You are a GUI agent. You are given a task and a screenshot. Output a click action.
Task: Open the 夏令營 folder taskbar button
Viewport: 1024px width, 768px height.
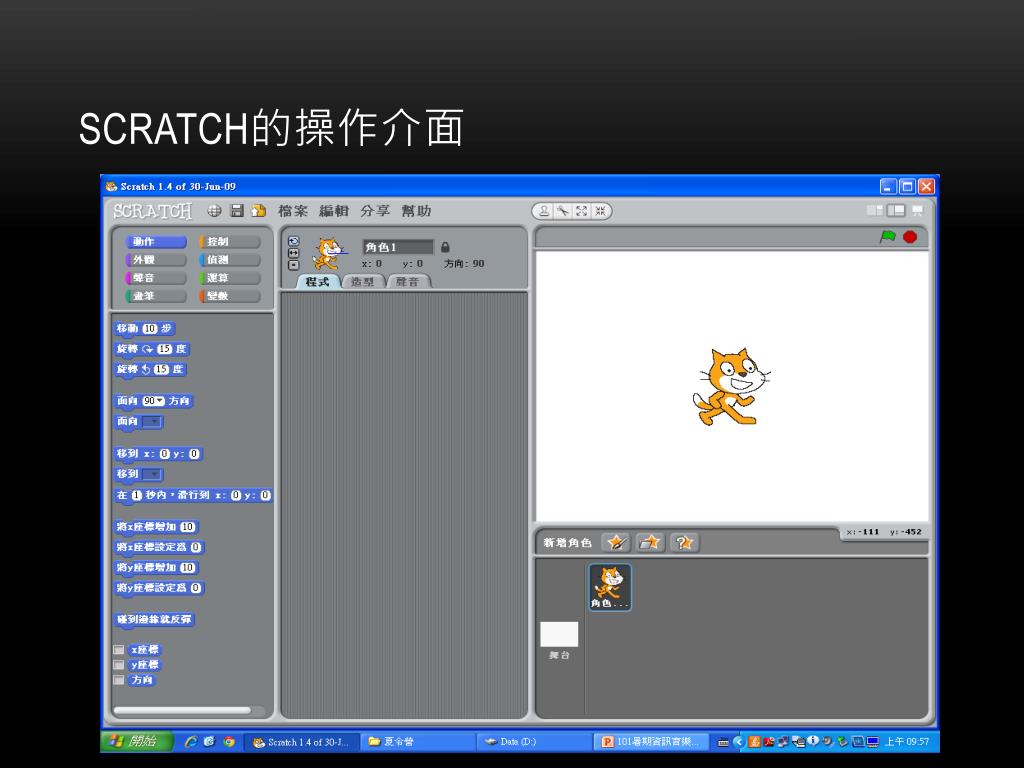click(417, 742)
